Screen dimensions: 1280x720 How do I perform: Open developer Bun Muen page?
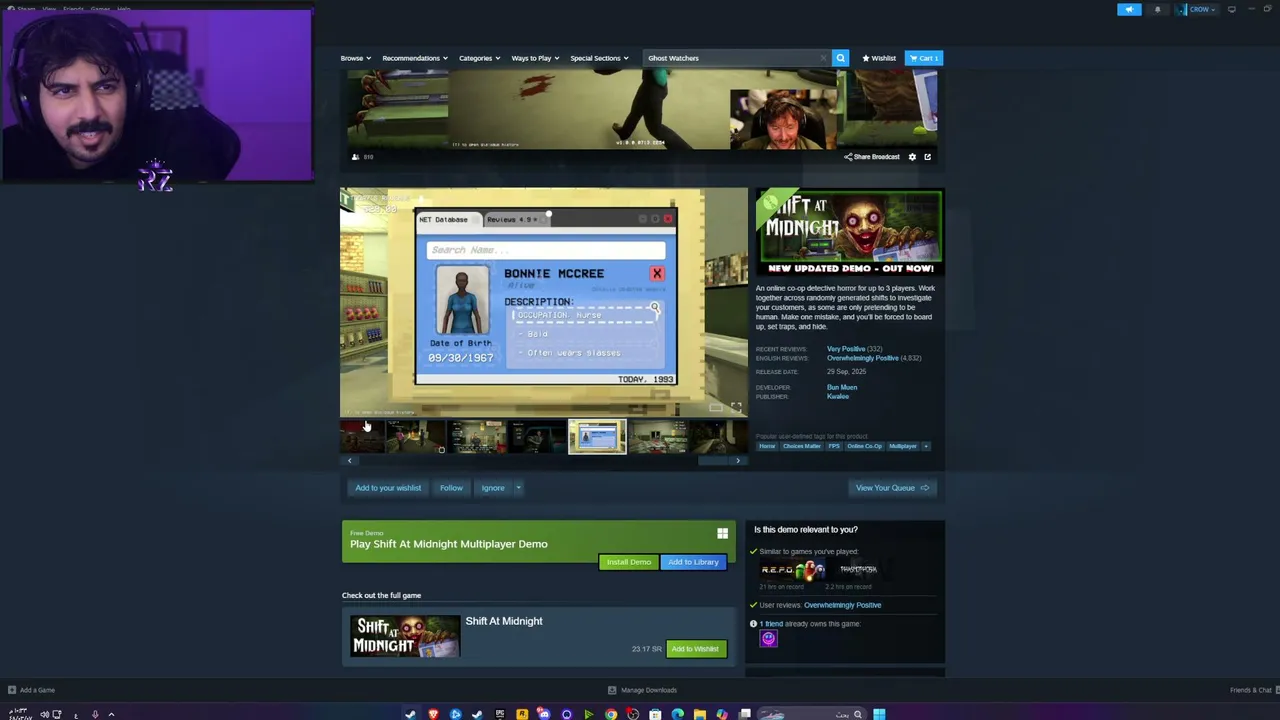pos(842,387)
